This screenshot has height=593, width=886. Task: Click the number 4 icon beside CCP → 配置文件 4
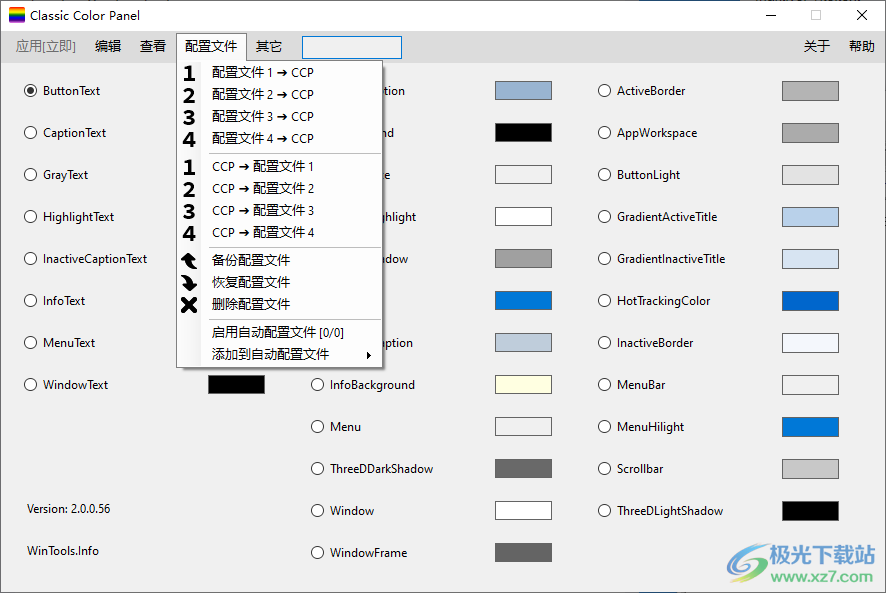pos(189,233)
